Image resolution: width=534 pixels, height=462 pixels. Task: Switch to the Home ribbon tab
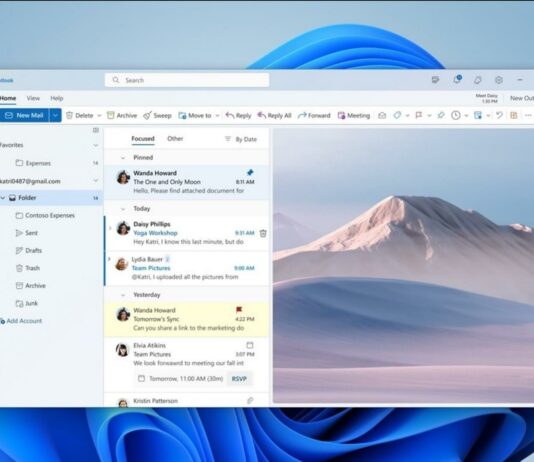pos(8,98)
